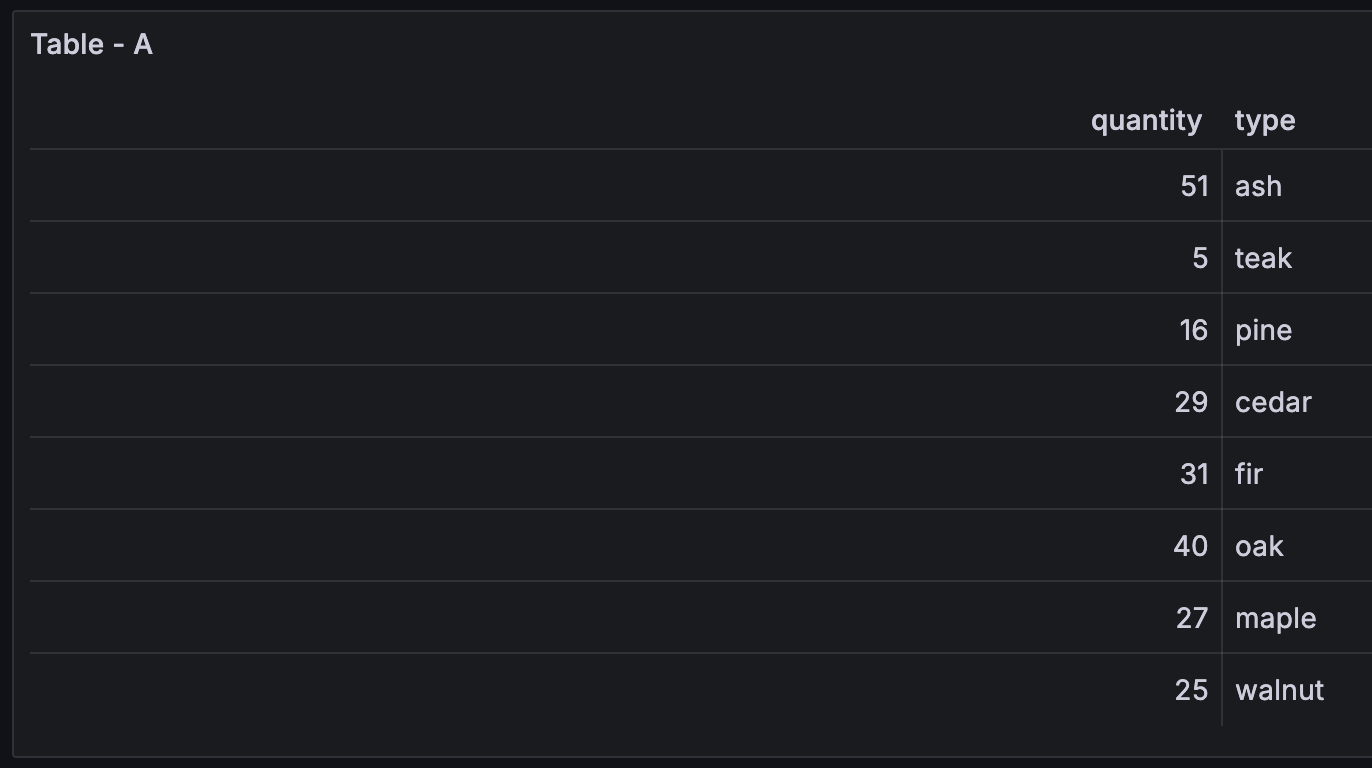1372x768 pixels.
Task: Click the "cedar" type cell
Action: coord(1273,402)
